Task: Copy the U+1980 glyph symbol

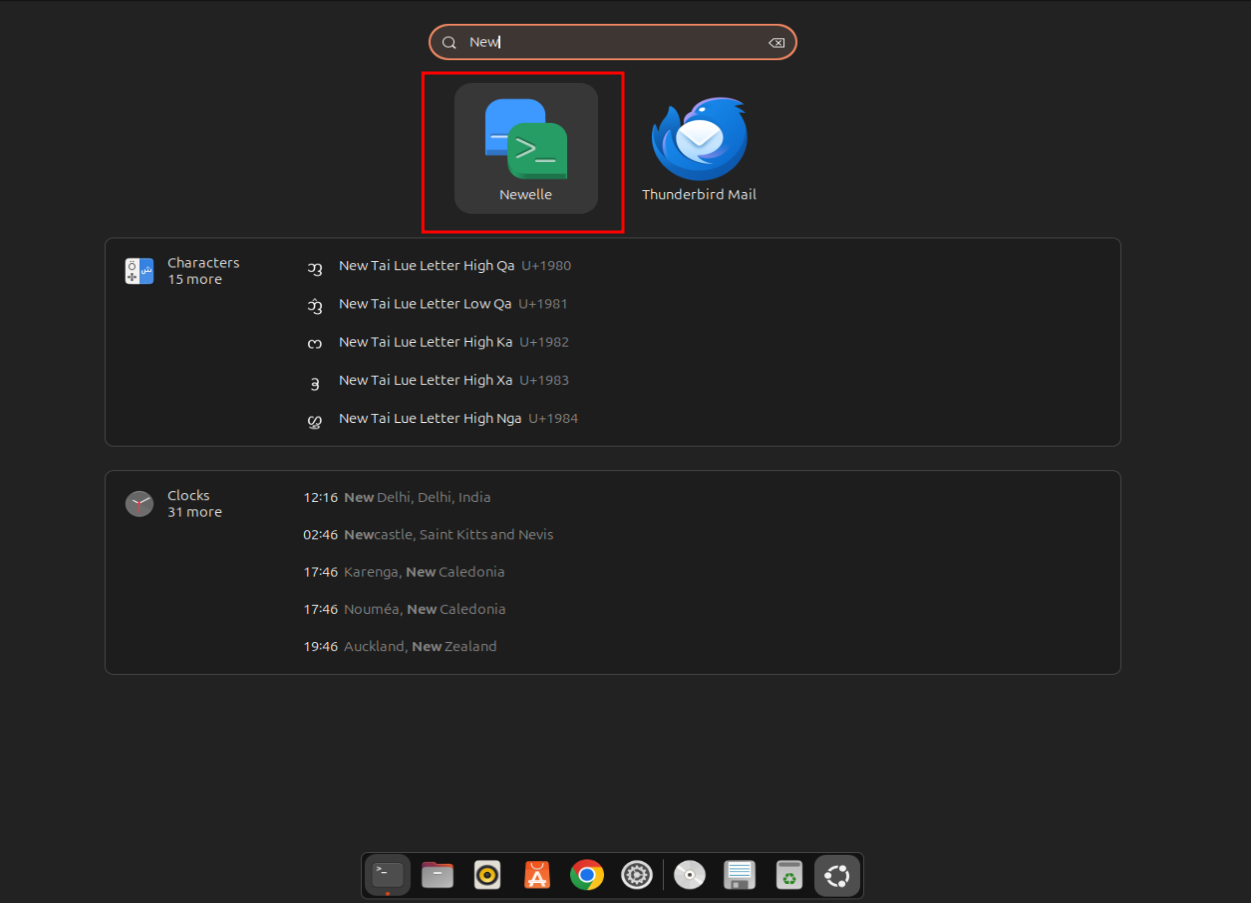Action: (315, 267)
